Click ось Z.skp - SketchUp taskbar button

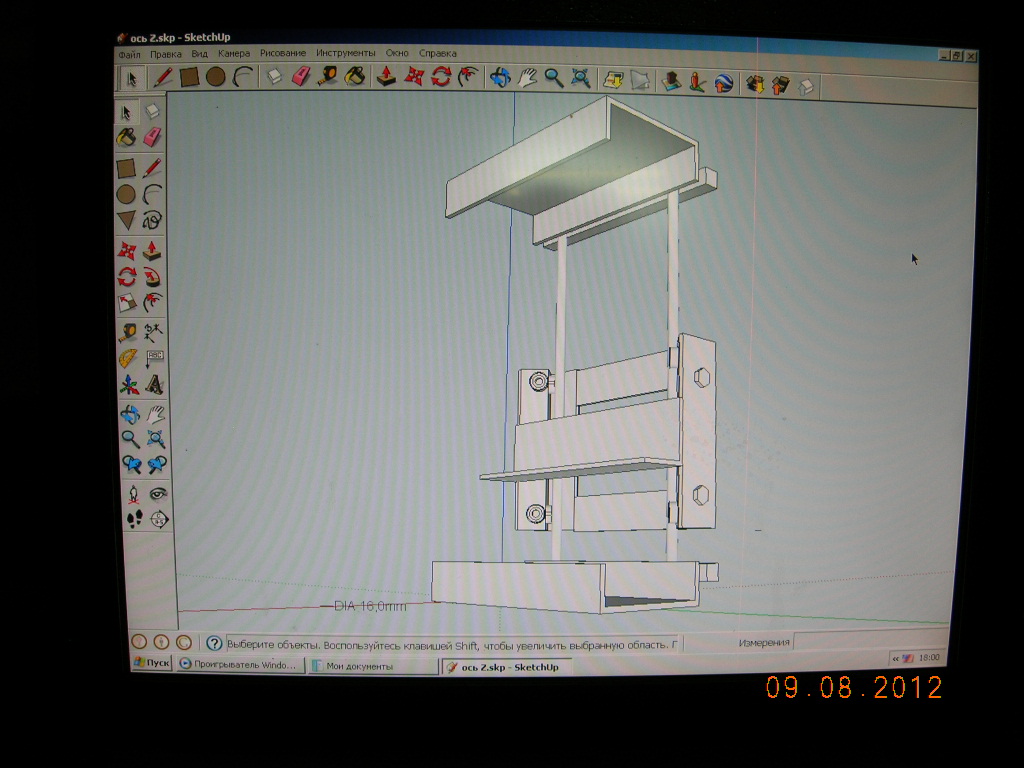pyautogui.click(x=507, y=667)
